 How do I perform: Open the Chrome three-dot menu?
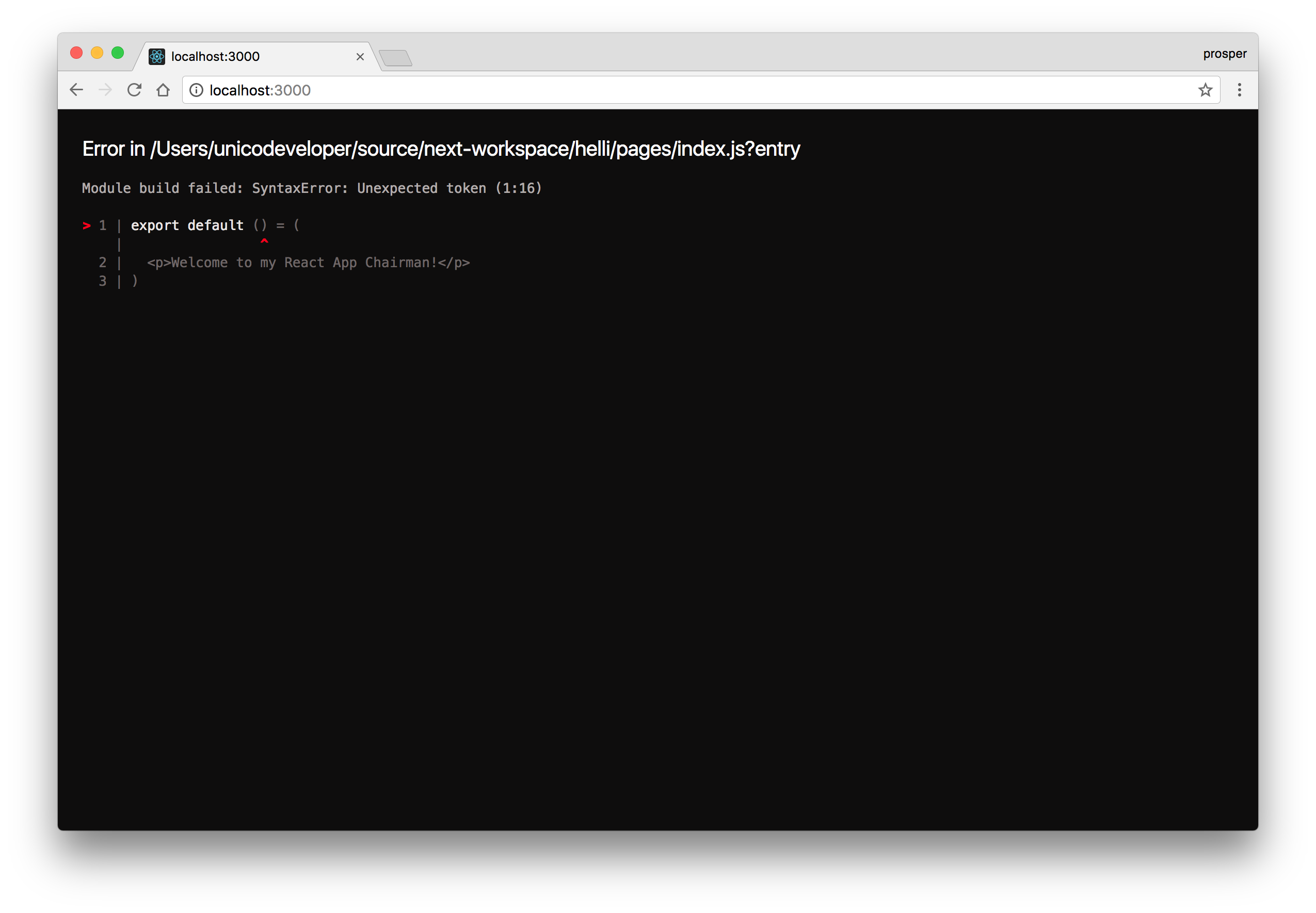pos(1239,90)
